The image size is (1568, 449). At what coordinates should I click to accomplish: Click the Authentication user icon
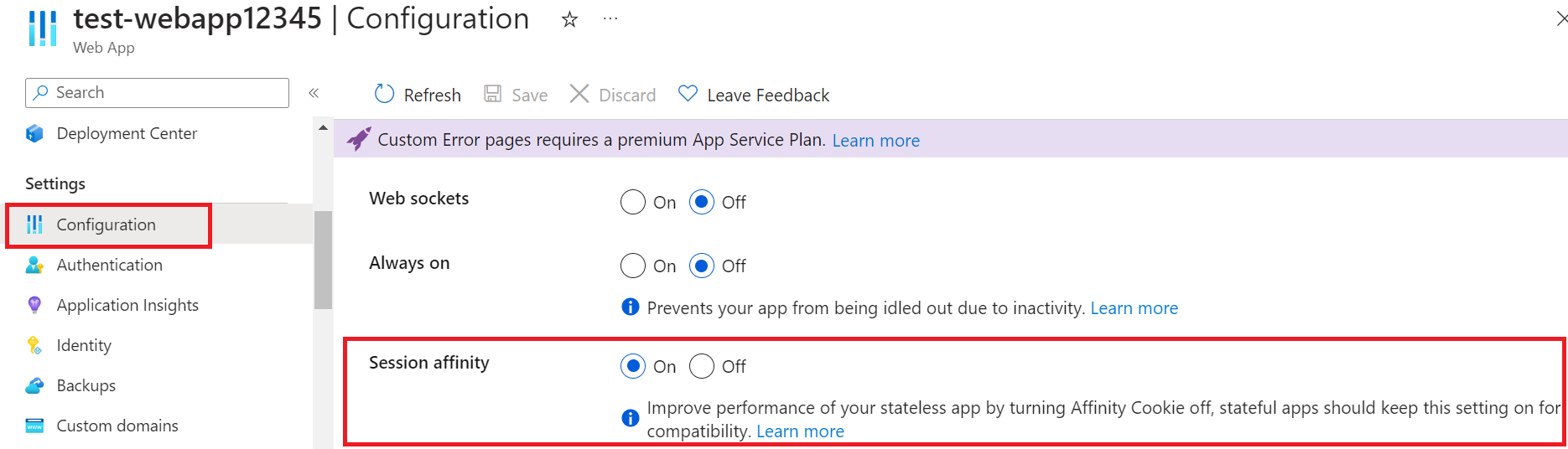[x=34, y=266]
